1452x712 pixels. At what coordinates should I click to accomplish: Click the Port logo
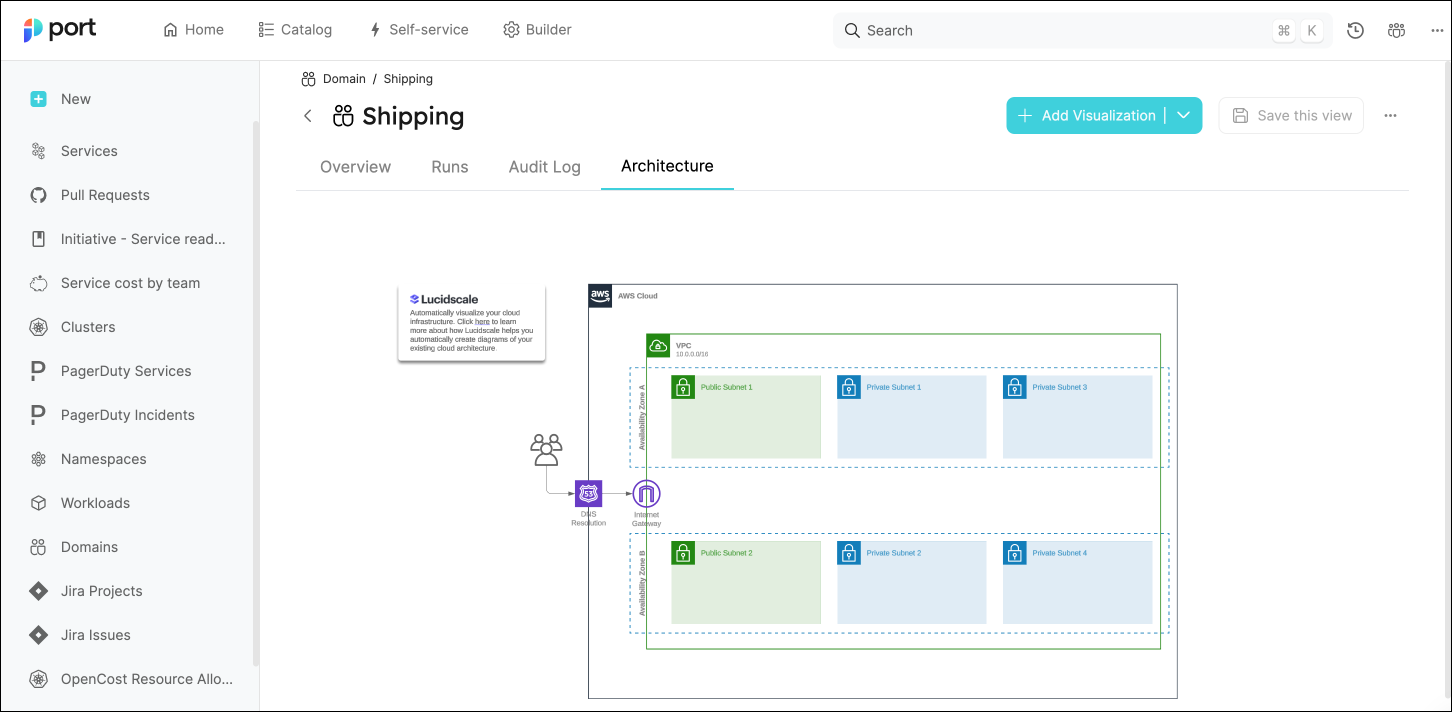pyautogui.click(x=60, y=30)
